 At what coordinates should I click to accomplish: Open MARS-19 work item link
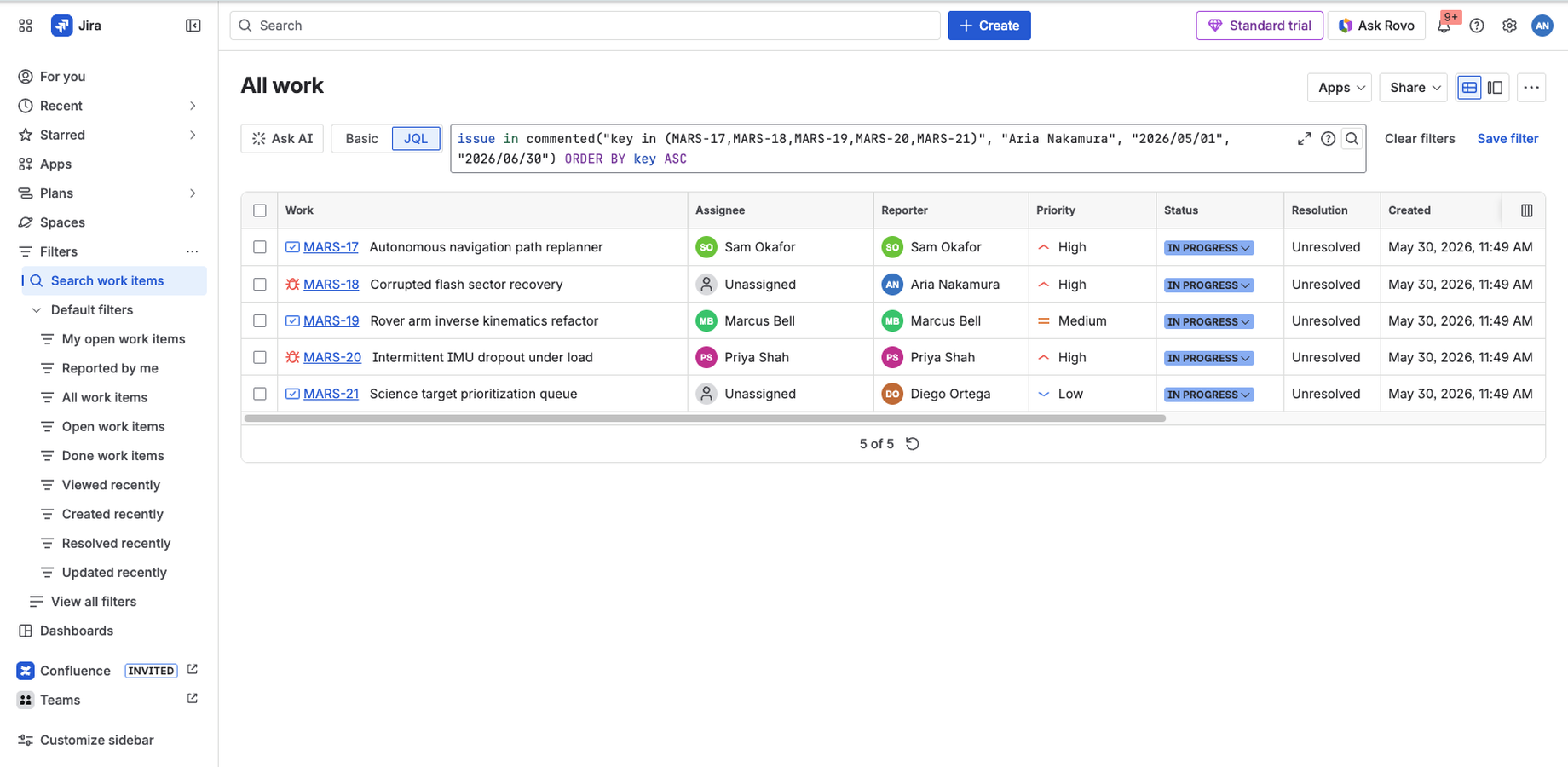(x=331, y=321)
